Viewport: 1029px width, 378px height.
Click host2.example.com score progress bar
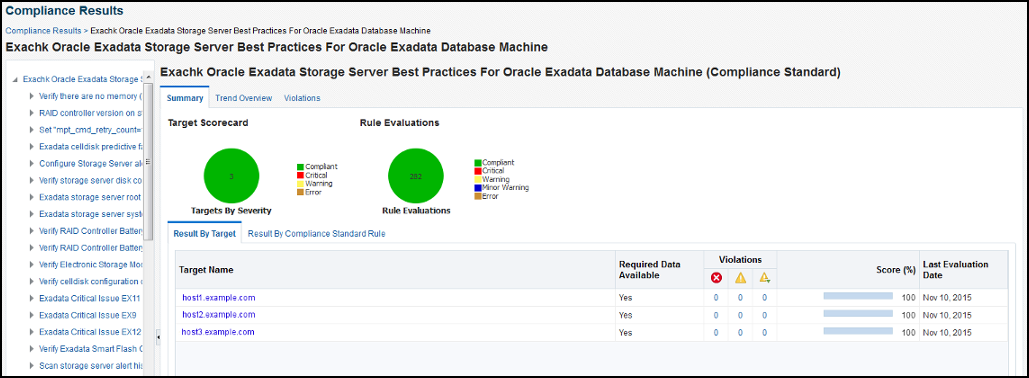pos(858,314)
